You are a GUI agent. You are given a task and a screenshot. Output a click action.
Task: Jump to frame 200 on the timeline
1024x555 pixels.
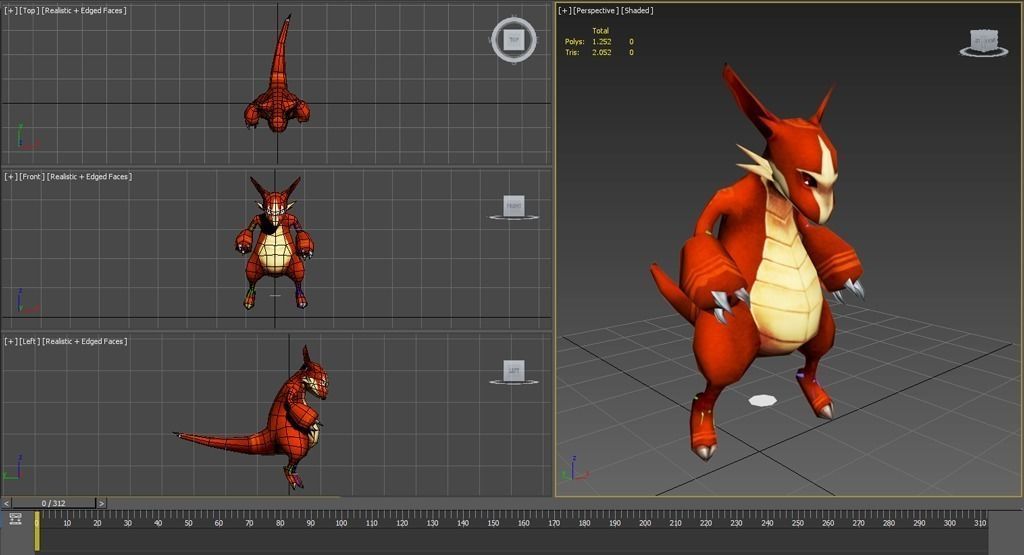(x=645, y=522)
